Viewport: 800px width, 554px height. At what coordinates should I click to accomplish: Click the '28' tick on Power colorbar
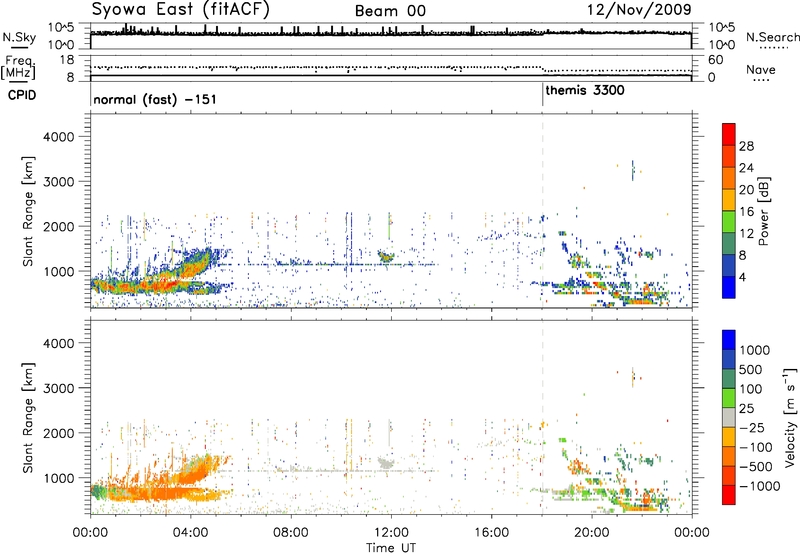point(746,146)
